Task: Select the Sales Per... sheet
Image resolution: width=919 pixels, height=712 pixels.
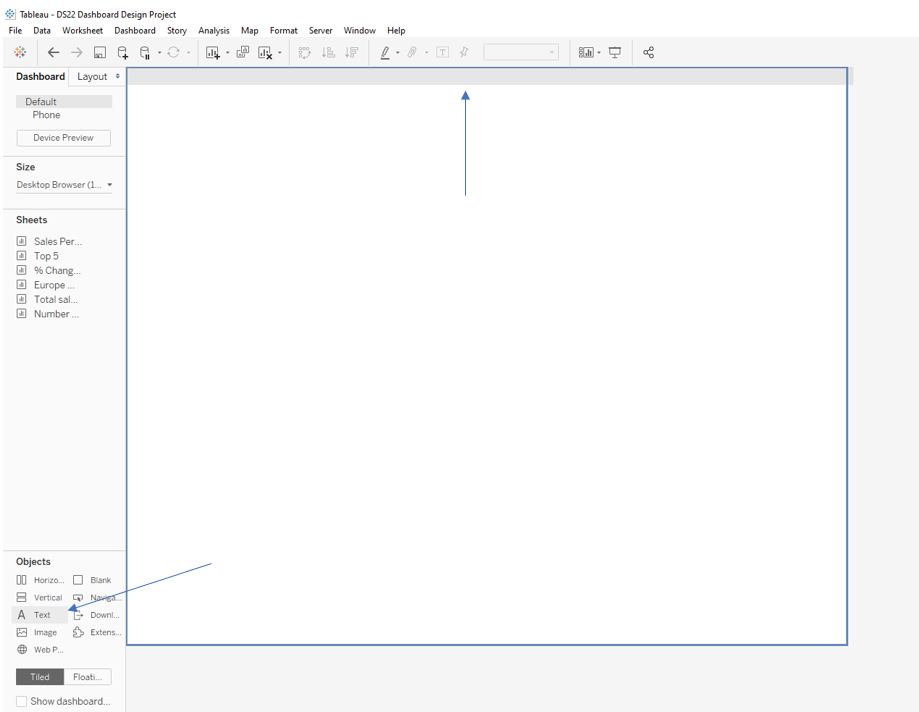Action: point(57,241)
